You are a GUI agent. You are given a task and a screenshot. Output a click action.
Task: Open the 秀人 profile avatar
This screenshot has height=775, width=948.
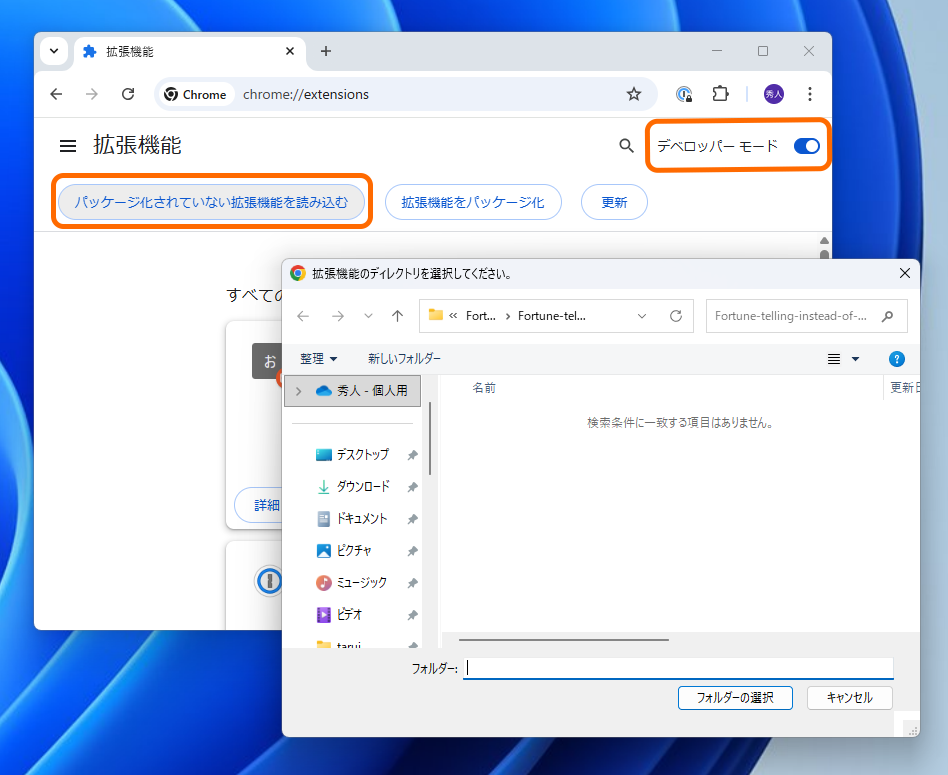tap(773, 94)
